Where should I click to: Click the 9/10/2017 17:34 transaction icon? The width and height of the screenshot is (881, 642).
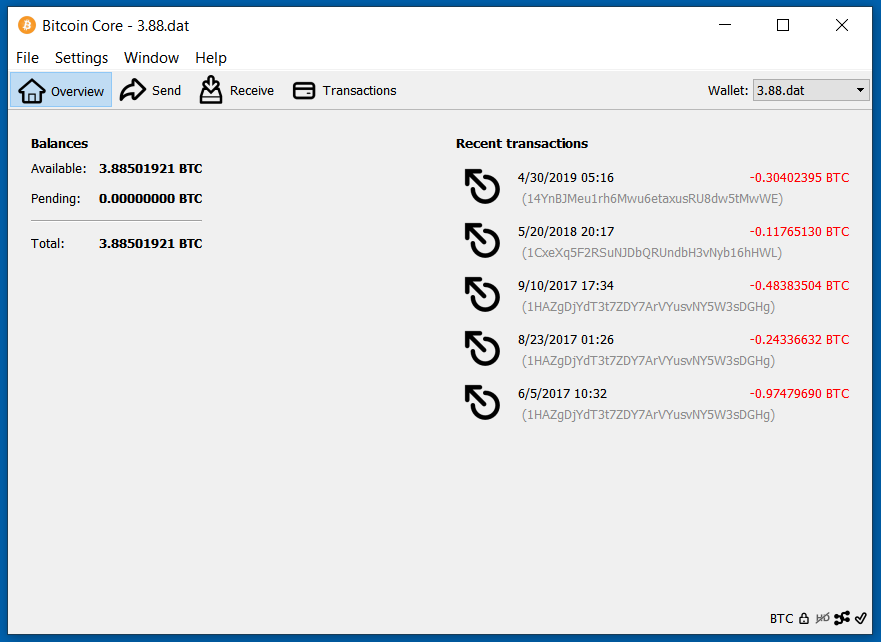(483, 295)
